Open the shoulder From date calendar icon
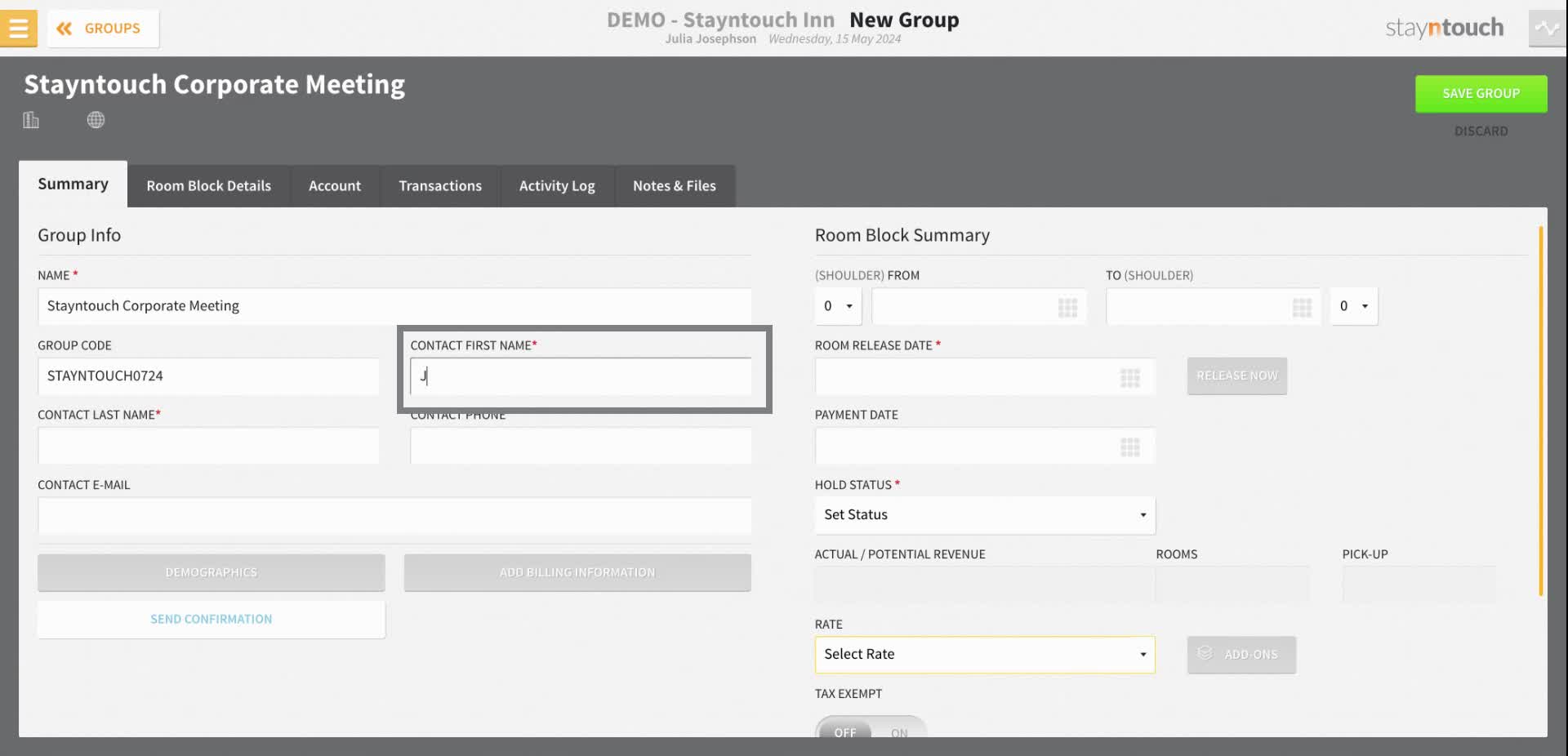The image size is (1568, 756). [x=1067, y=307]
